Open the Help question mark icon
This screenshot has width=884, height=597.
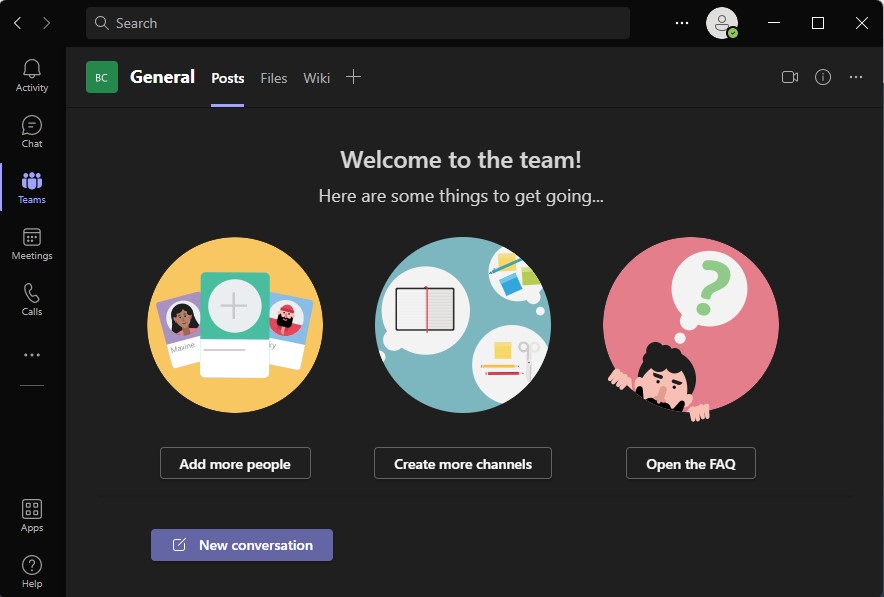point(32,571)
